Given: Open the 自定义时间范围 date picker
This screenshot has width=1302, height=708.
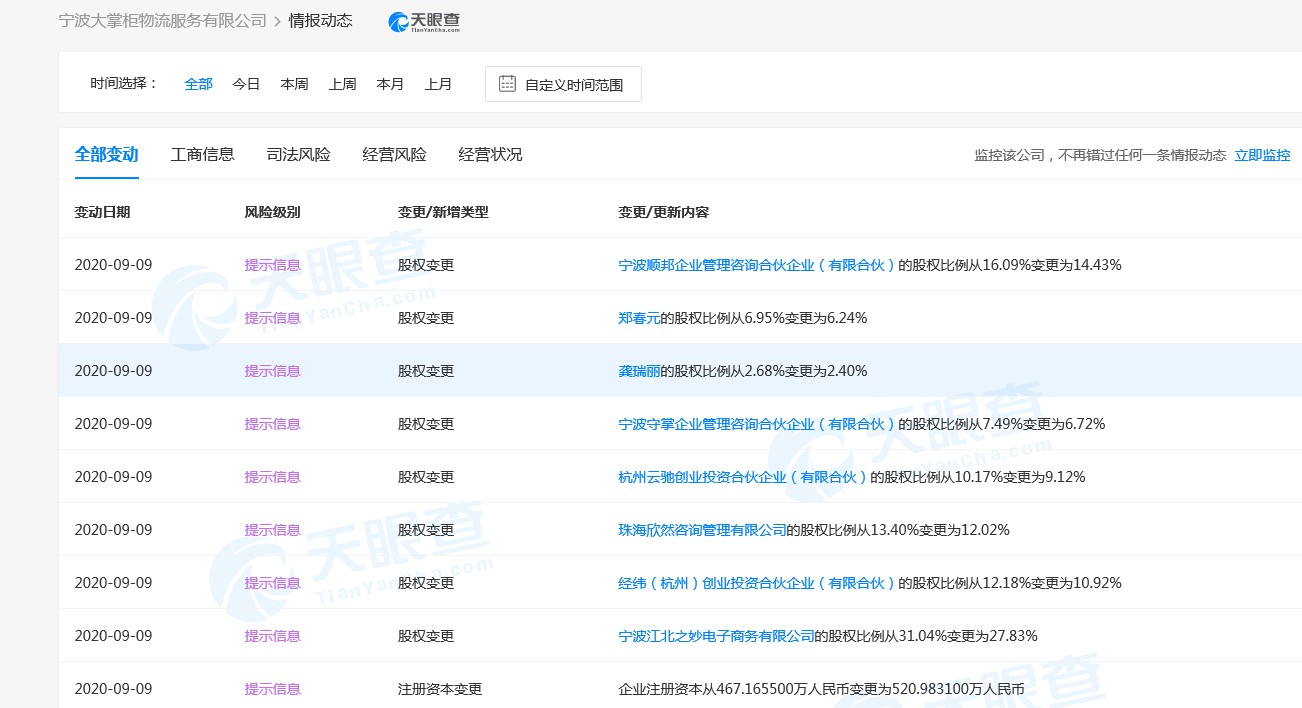Looking at the screenshot, I should (563, 84).
